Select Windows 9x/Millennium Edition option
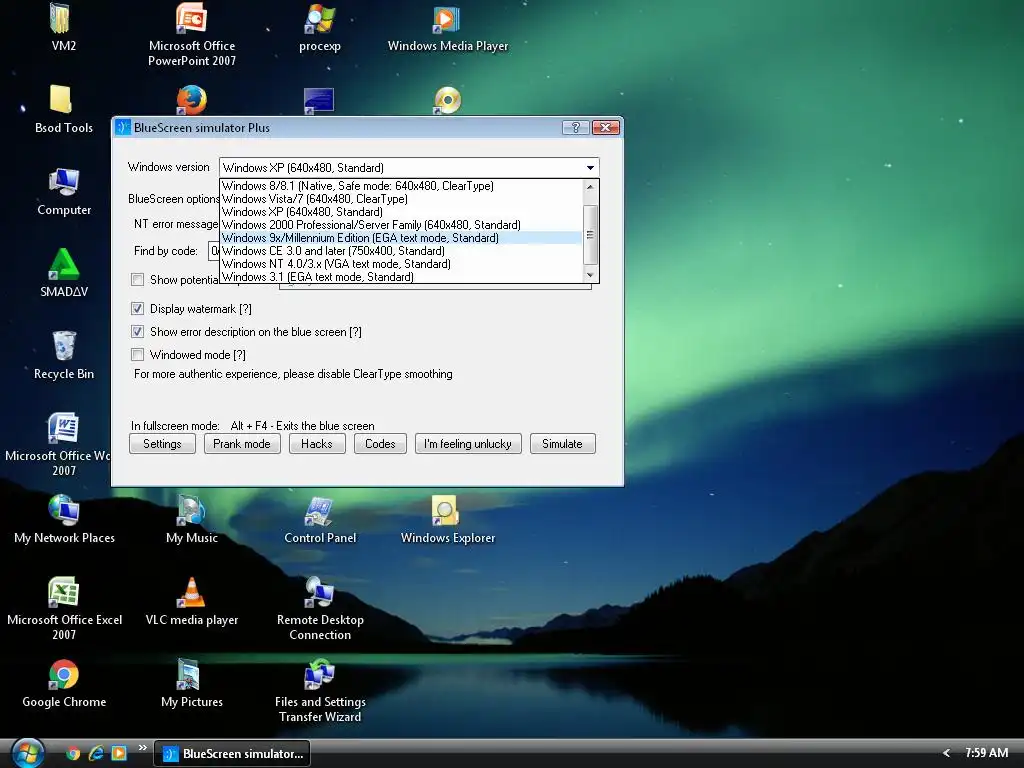 coord(400,238)
